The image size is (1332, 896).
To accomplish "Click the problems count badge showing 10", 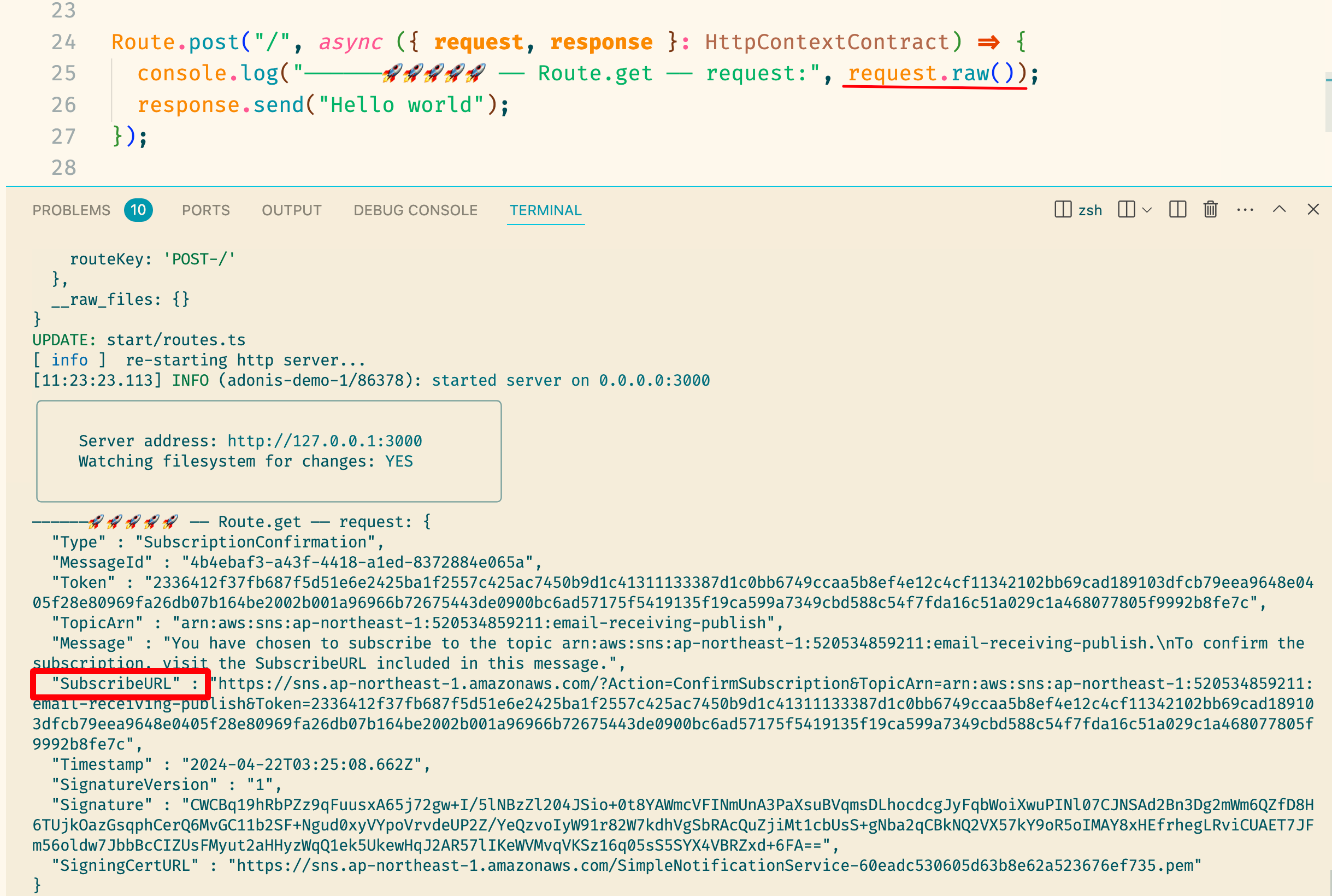I will (x=138, y=210).
